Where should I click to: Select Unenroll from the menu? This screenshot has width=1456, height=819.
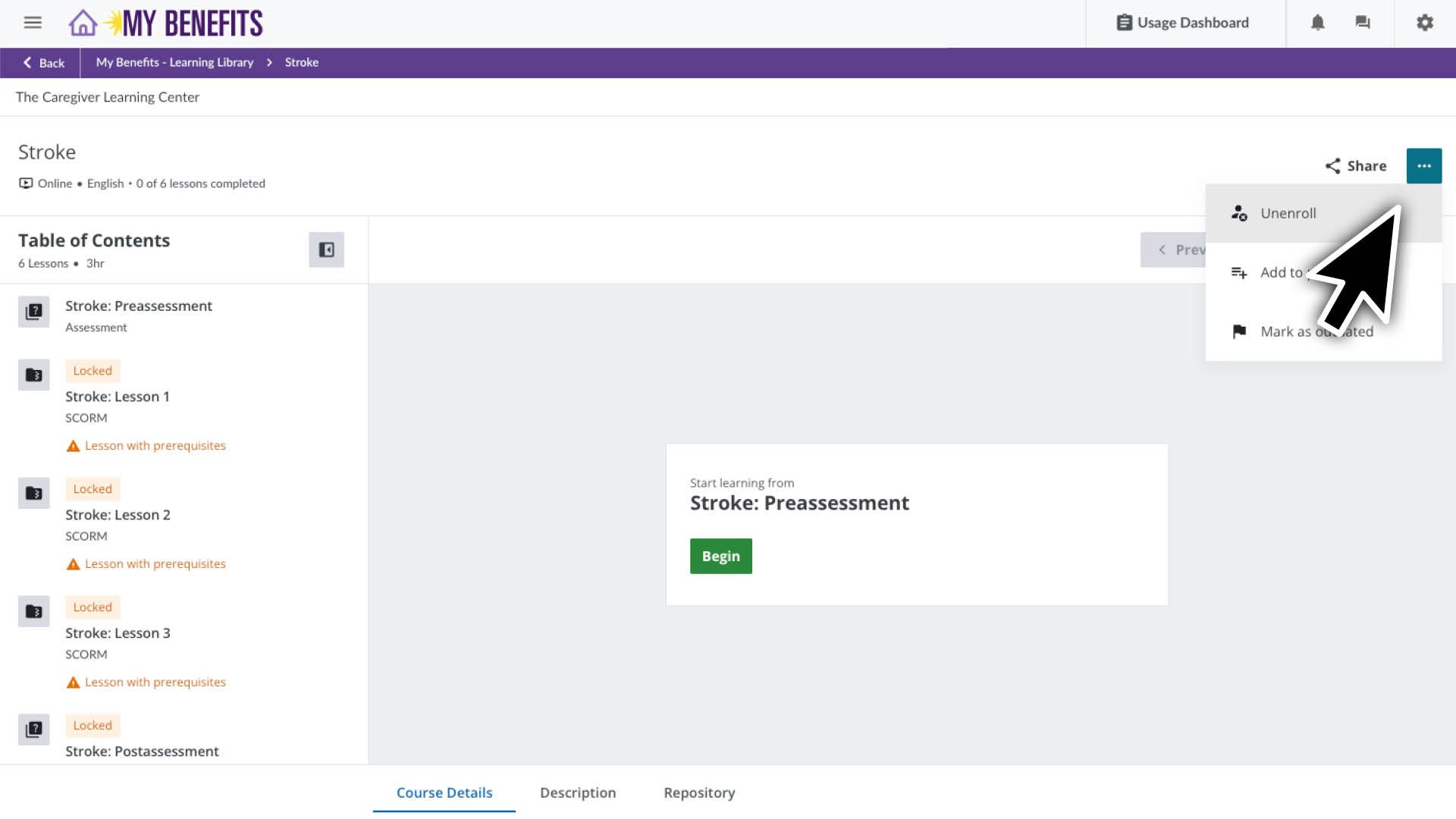tap(1288, 213)
